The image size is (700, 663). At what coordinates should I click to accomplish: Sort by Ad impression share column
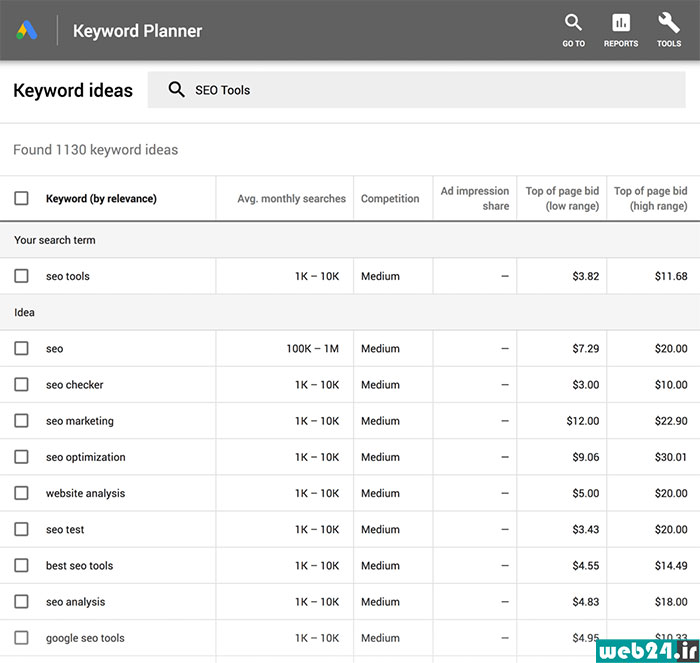[475, 198]
